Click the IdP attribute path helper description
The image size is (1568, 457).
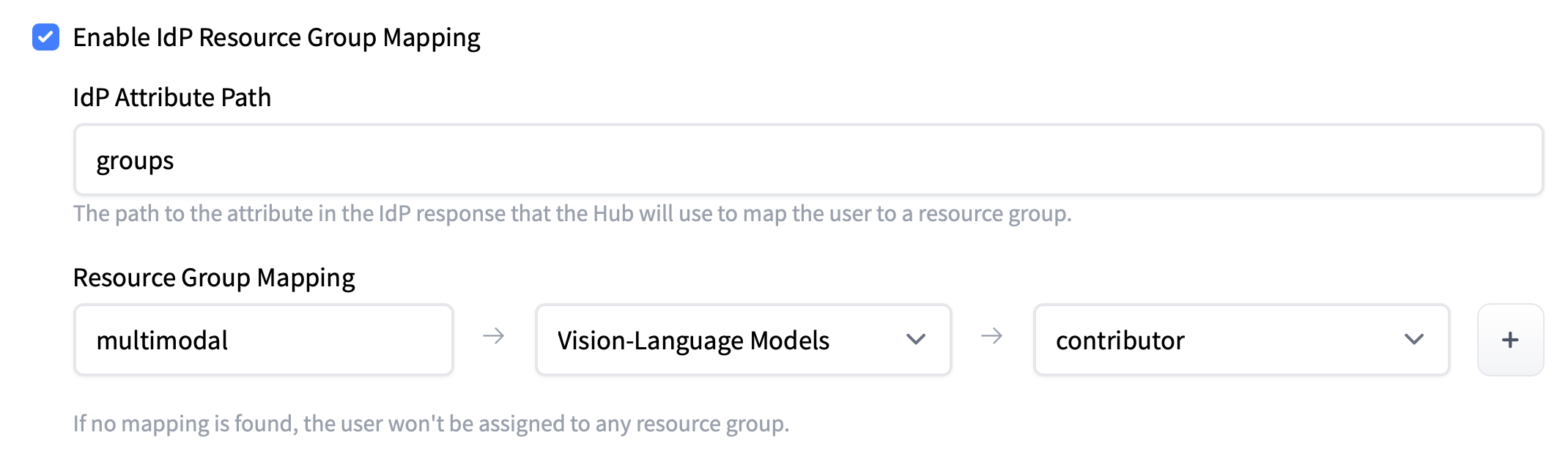click(572, 213)
